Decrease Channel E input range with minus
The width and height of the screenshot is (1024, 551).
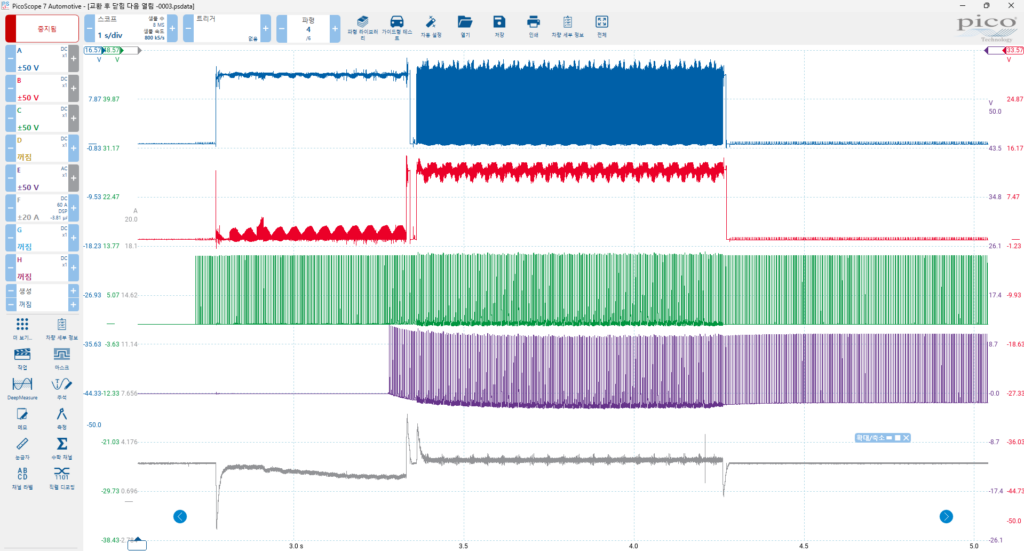point(10,178)
